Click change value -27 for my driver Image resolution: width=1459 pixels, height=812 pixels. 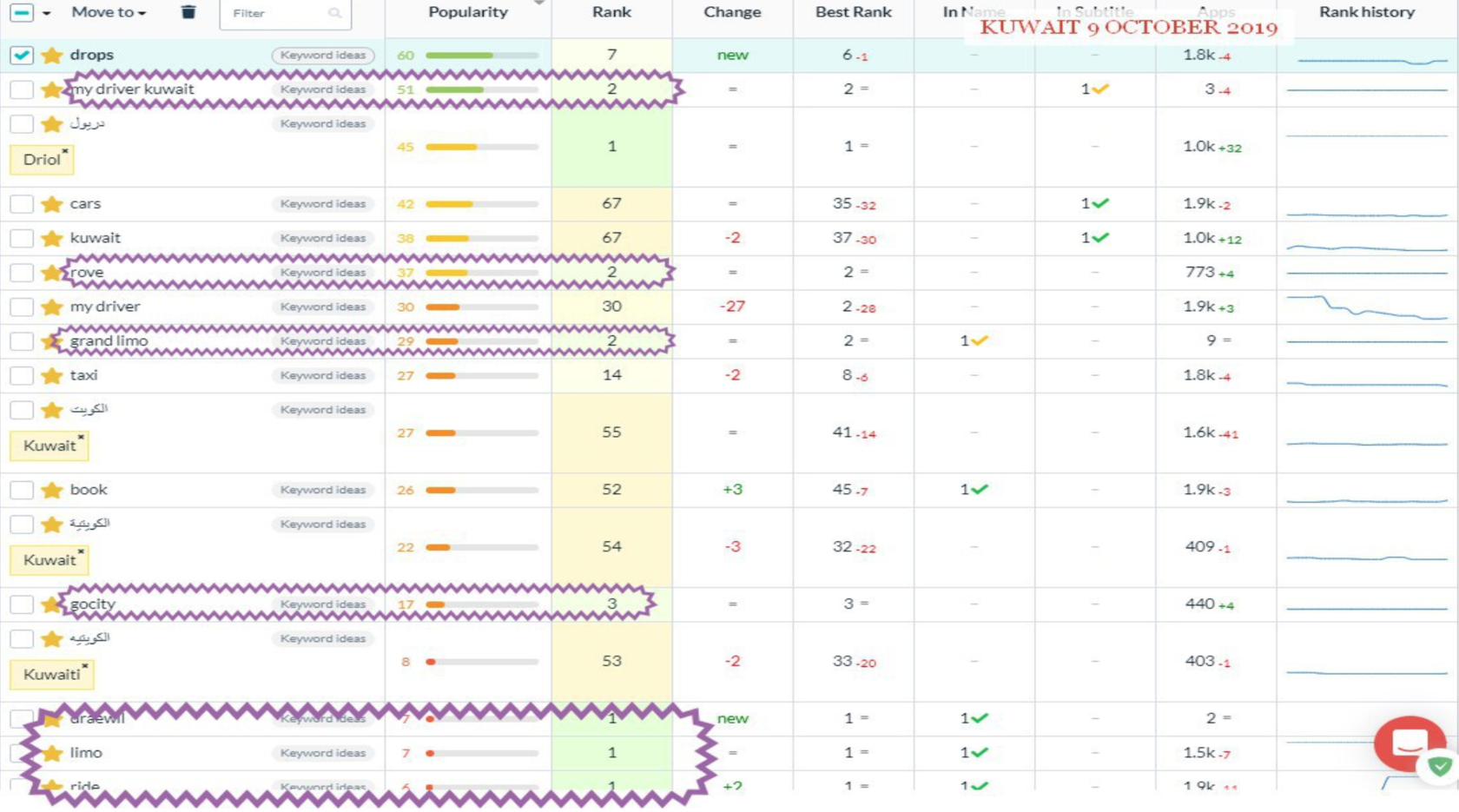[732, 307]
